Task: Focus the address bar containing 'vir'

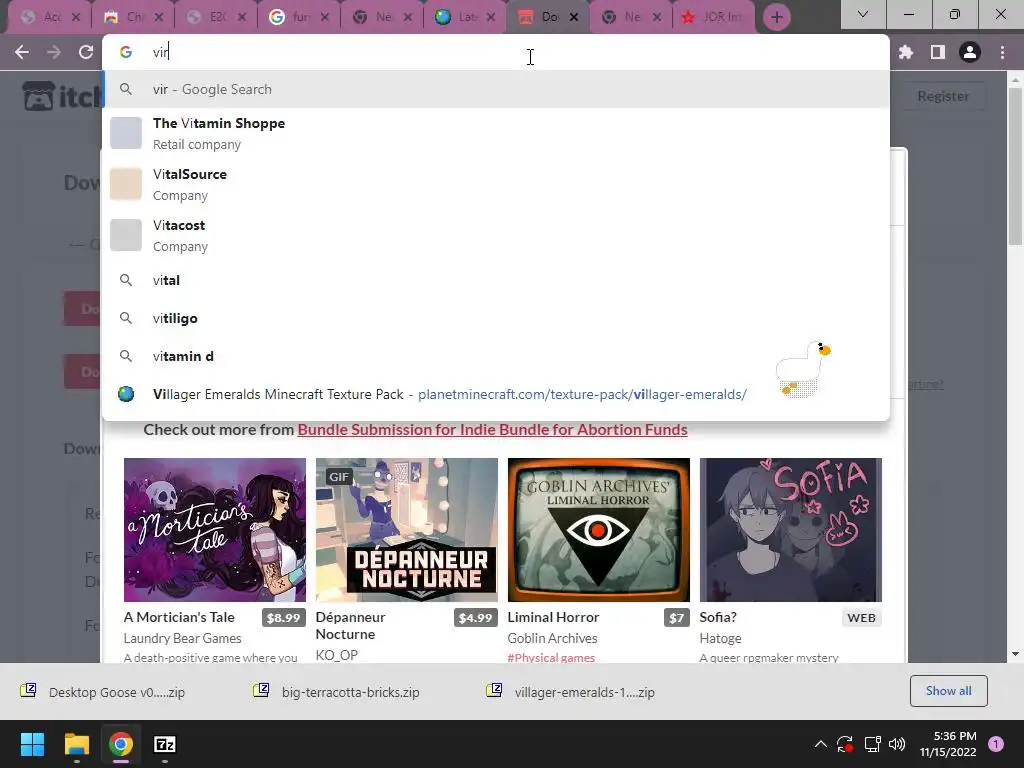Action: [x=495, y=52]
